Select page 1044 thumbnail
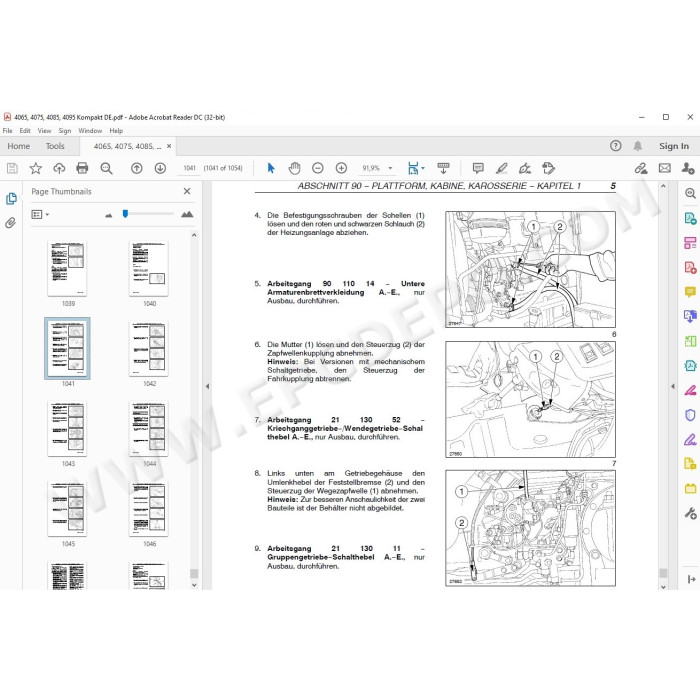Viewport: 700px width, 700px height. coord(149,429)
